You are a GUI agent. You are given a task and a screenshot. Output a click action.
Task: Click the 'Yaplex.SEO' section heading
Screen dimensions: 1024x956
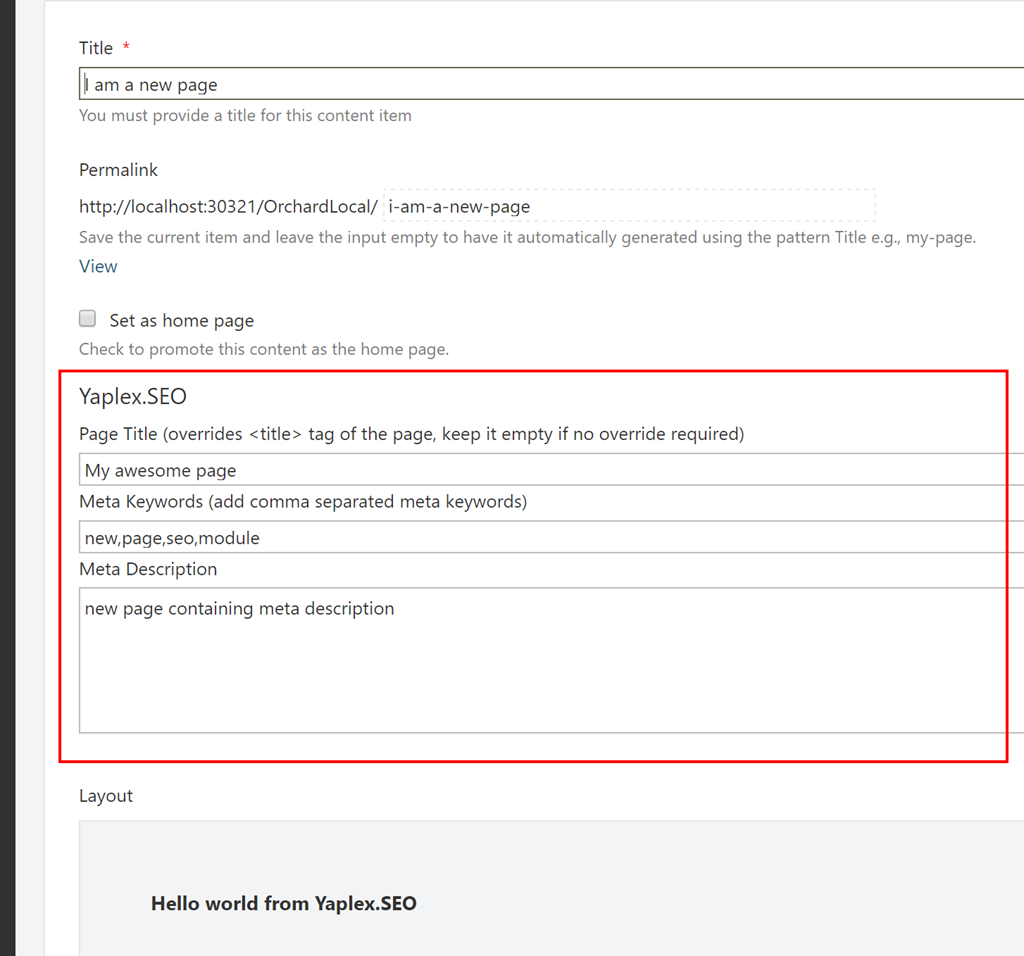click(133, 397)
